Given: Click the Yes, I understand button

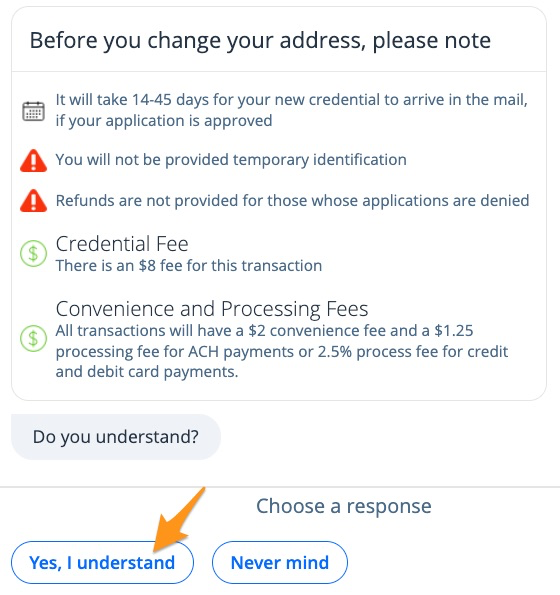Looking at the screenshot, I should click(x=102, y=562).
